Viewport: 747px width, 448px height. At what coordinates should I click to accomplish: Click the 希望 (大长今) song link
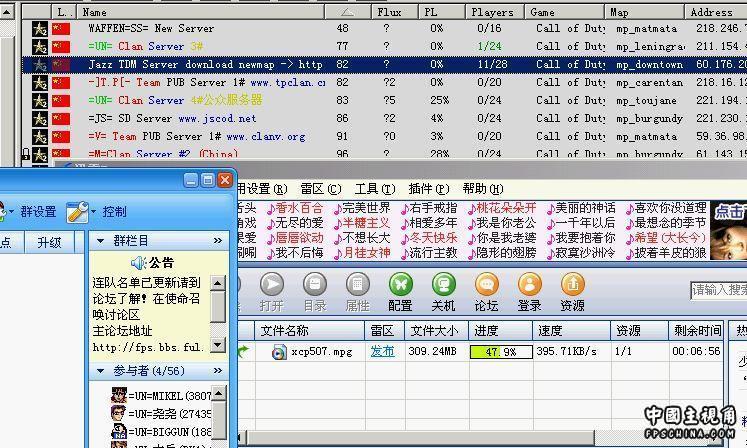point(670,238)
